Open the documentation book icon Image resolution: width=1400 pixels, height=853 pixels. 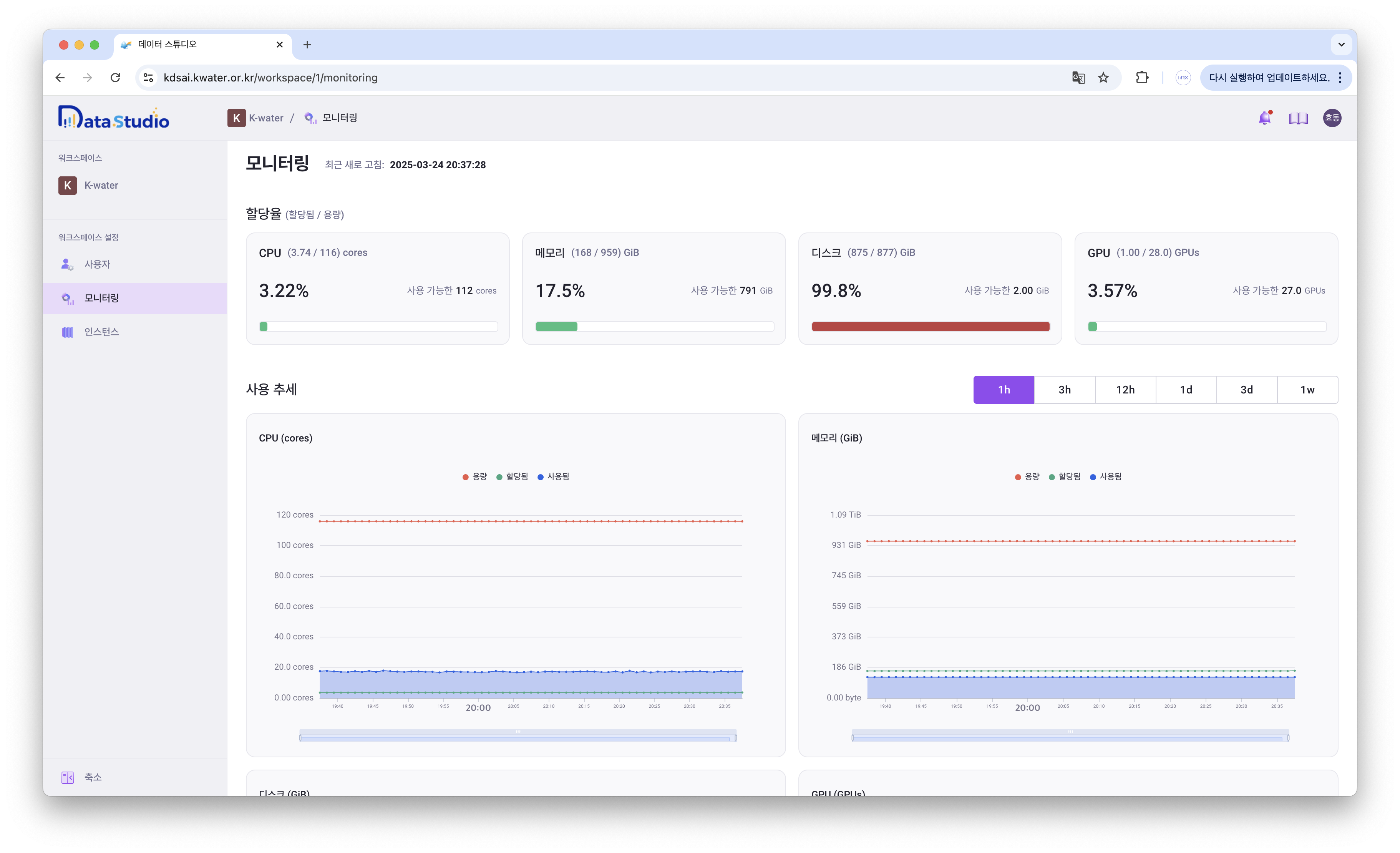coord(1298,118)
